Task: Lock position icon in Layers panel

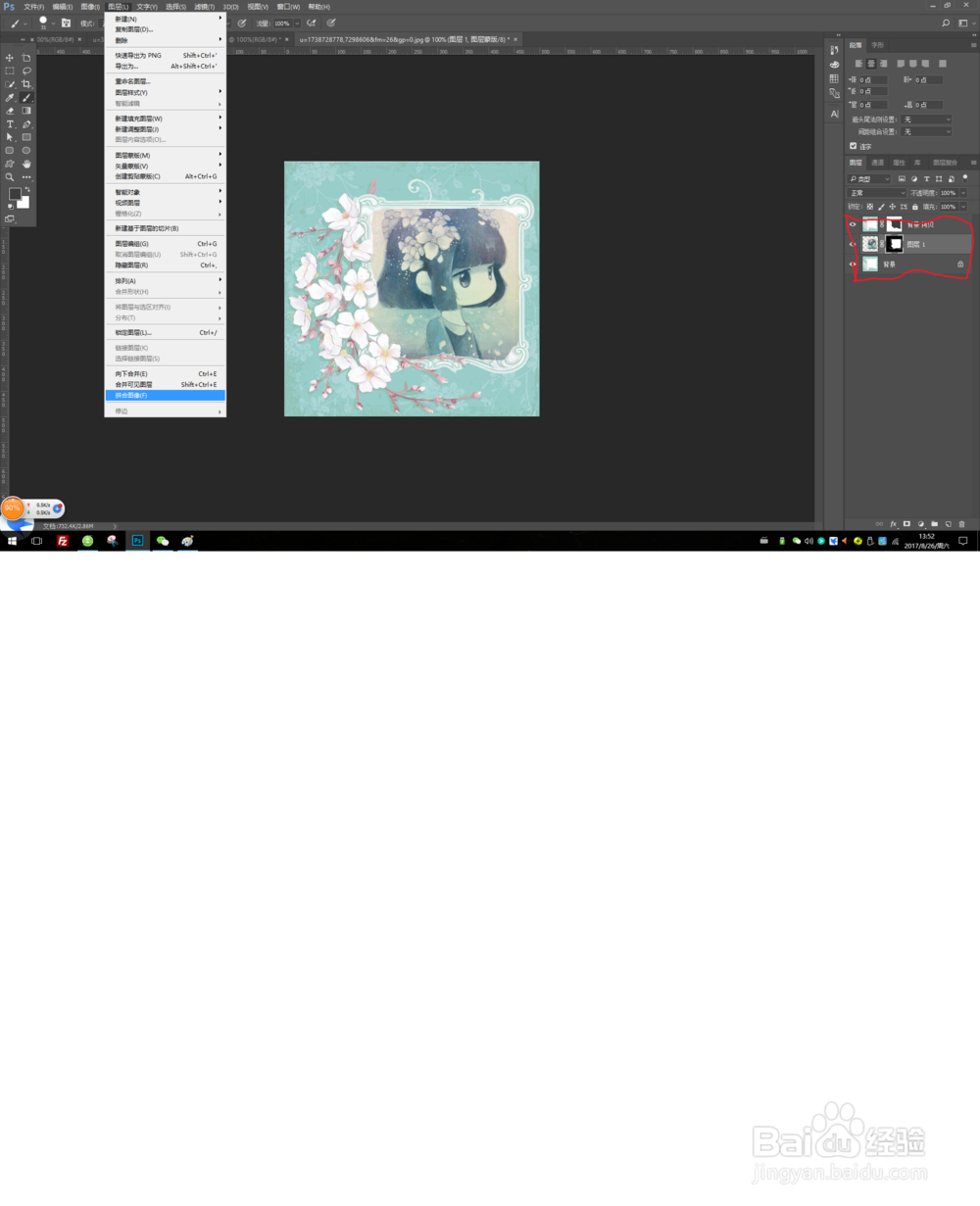Action: [x=892, y=207]
